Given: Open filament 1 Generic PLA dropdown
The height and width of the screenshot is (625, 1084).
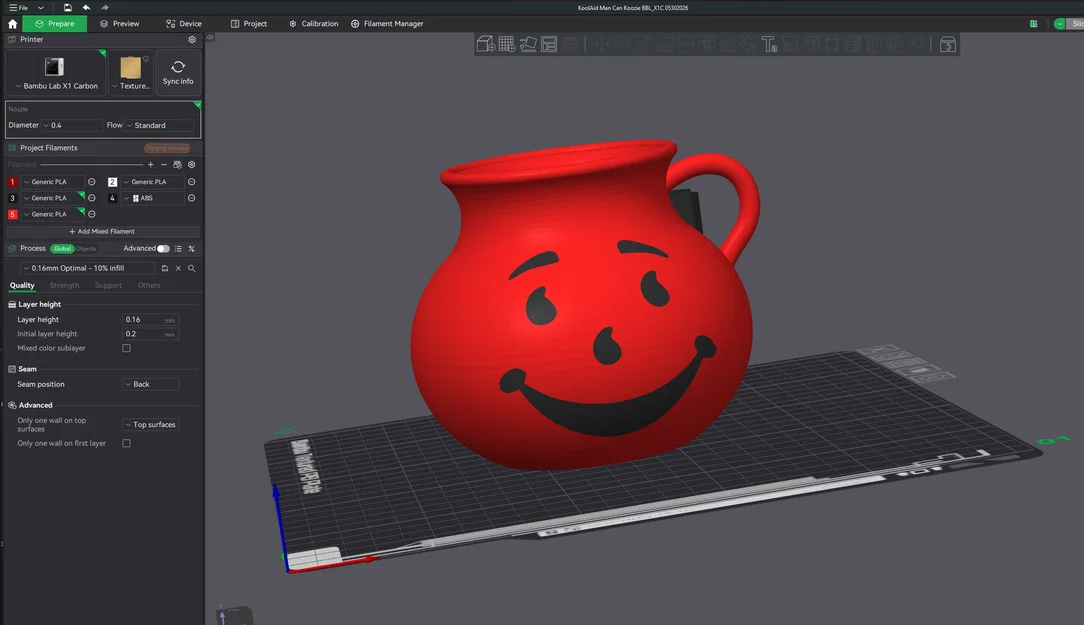Looking at the screenshot, I should [x=53, y=182].
